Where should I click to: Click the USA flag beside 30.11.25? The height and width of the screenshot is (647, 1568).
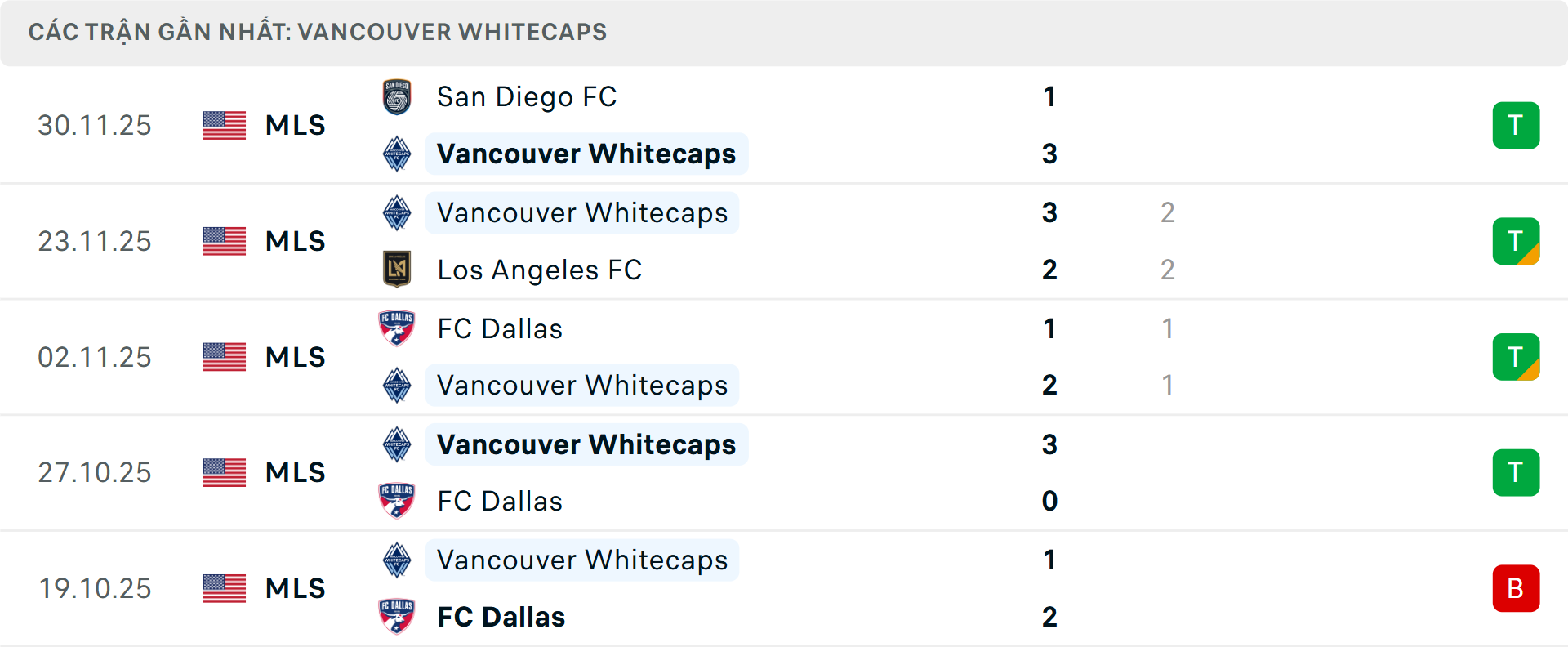point(224,125)
